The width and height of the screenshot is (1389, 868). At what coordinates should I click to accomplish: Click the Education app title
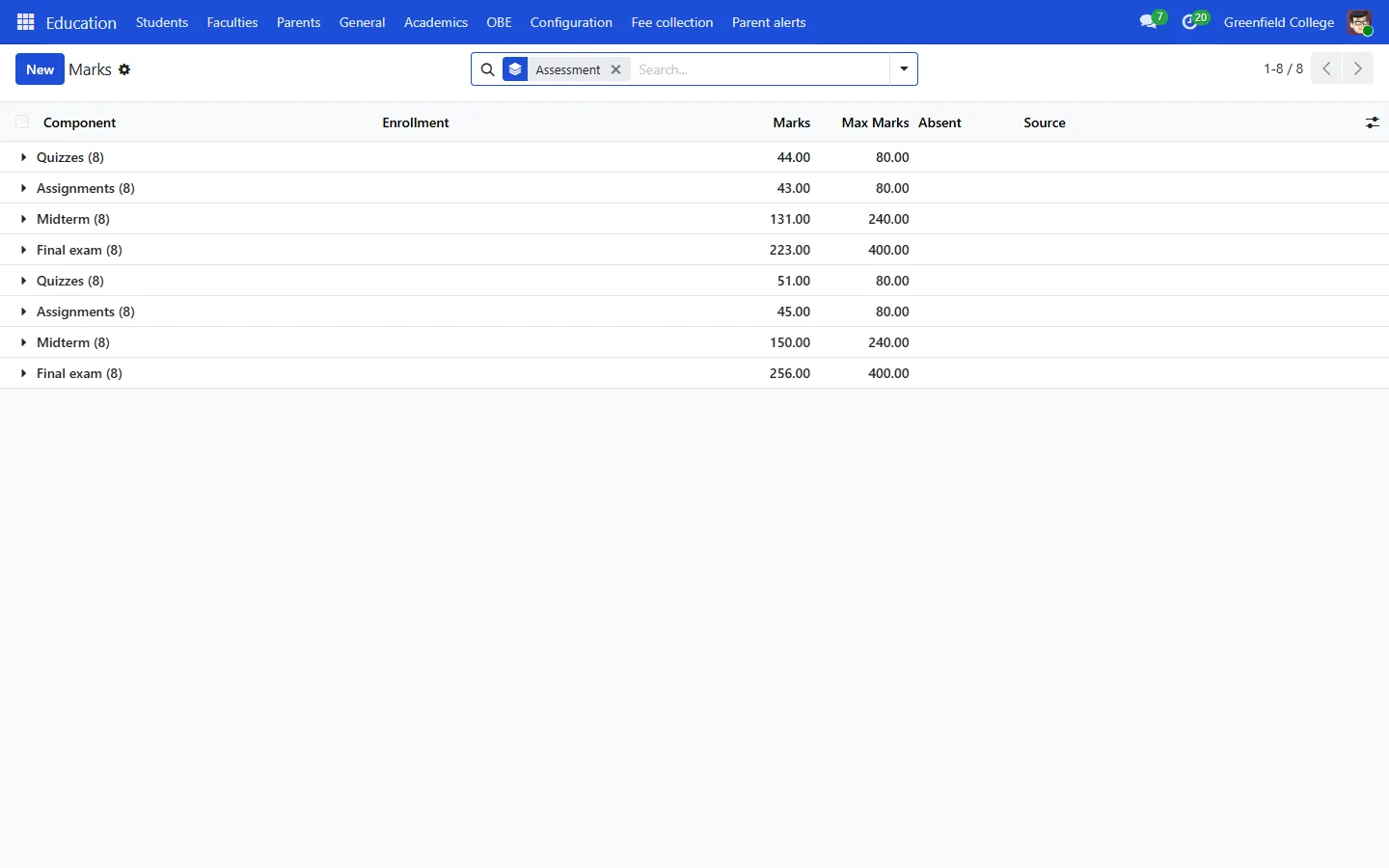[81, 22]
